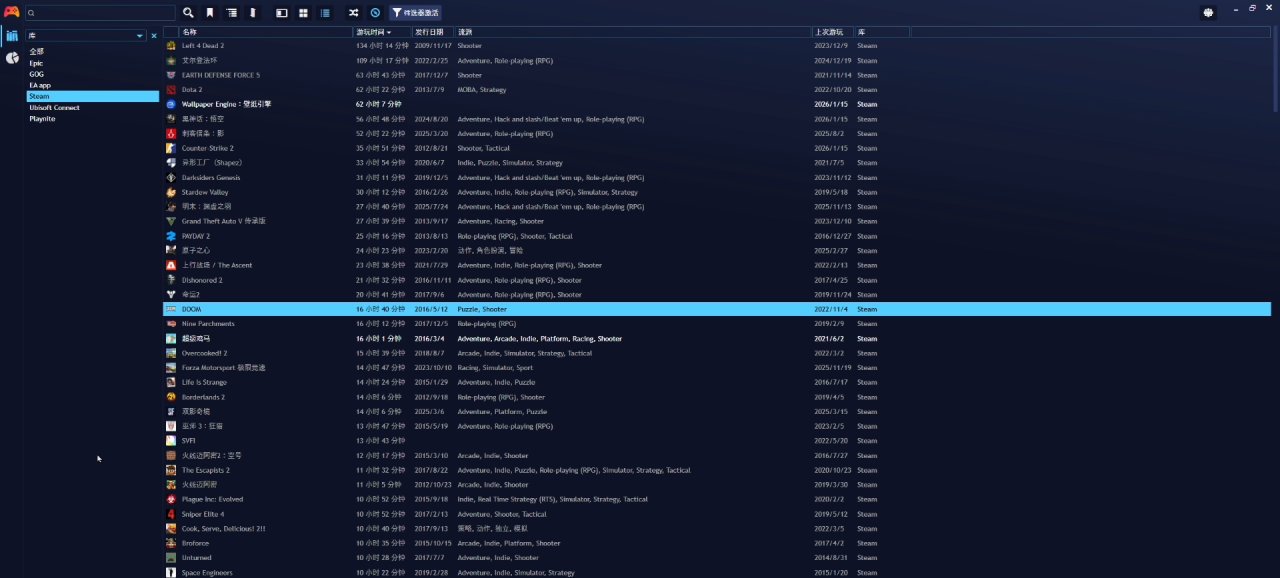Clear the filter with the X beside 库 dropdown
The height and width of the screenshot is (578, 1280).
(x=154, y=36)
